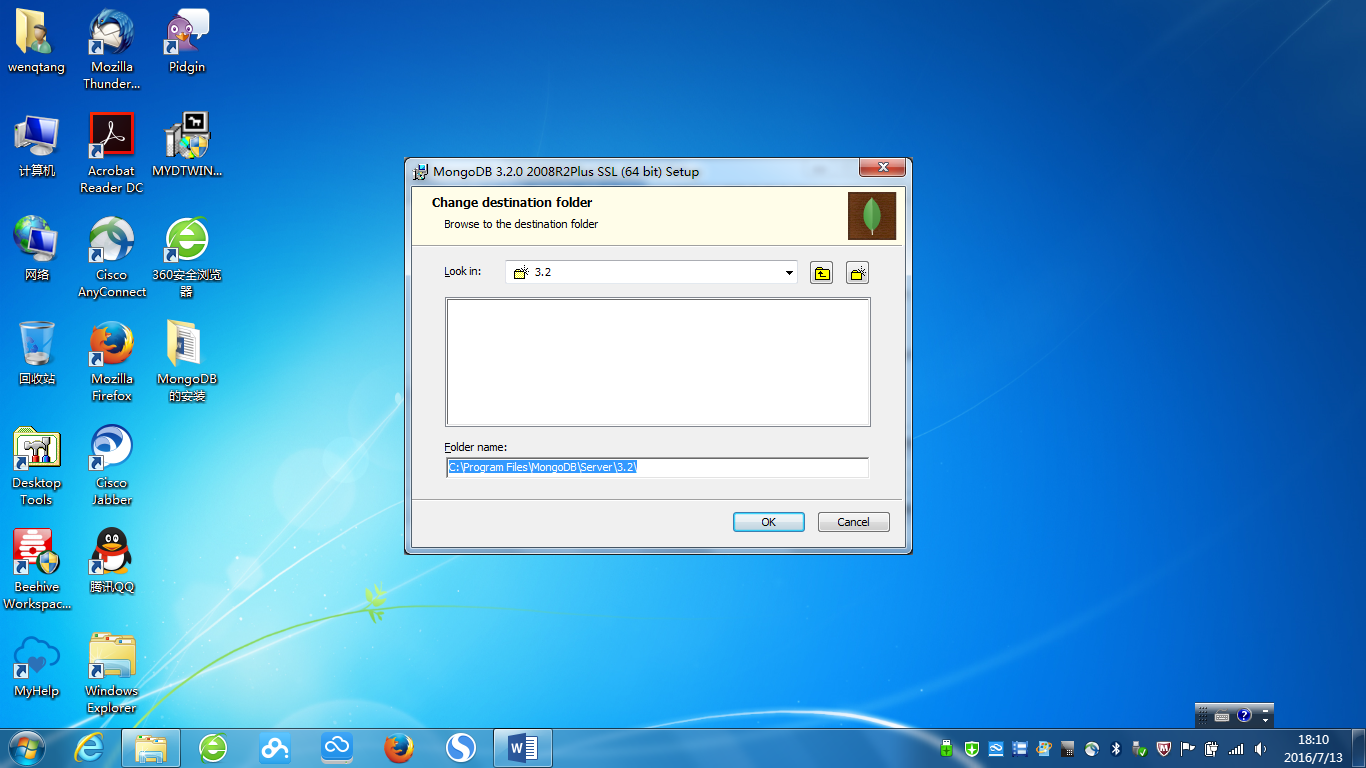The height and width of the screenshot is (768, 1366).
Task: Open the wenqtang user folder icon
Action: (36, 43)
